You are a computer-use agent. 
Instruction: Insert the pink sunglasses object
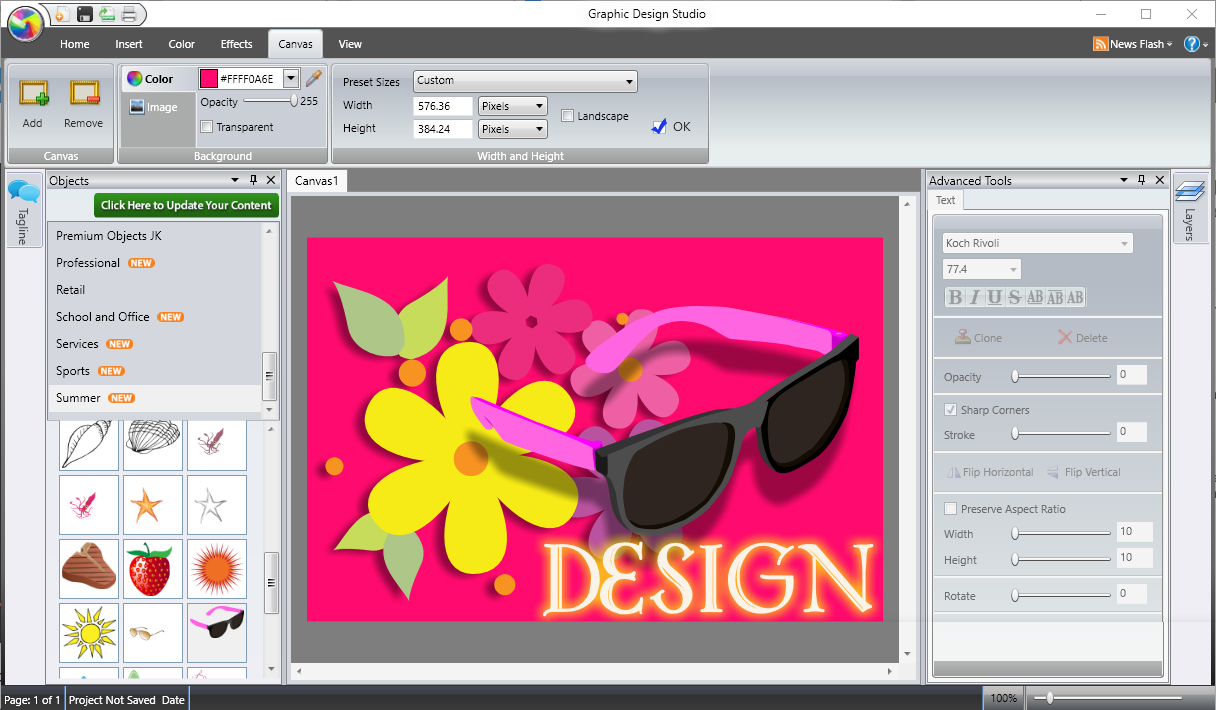click(216, 632)
